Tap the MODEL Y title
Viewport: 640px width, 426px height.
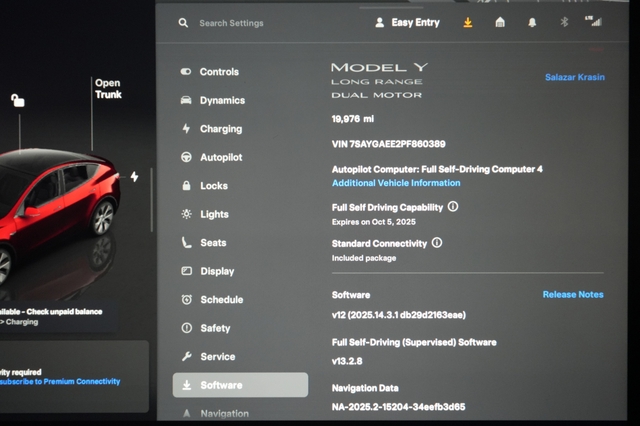(379, 67)
